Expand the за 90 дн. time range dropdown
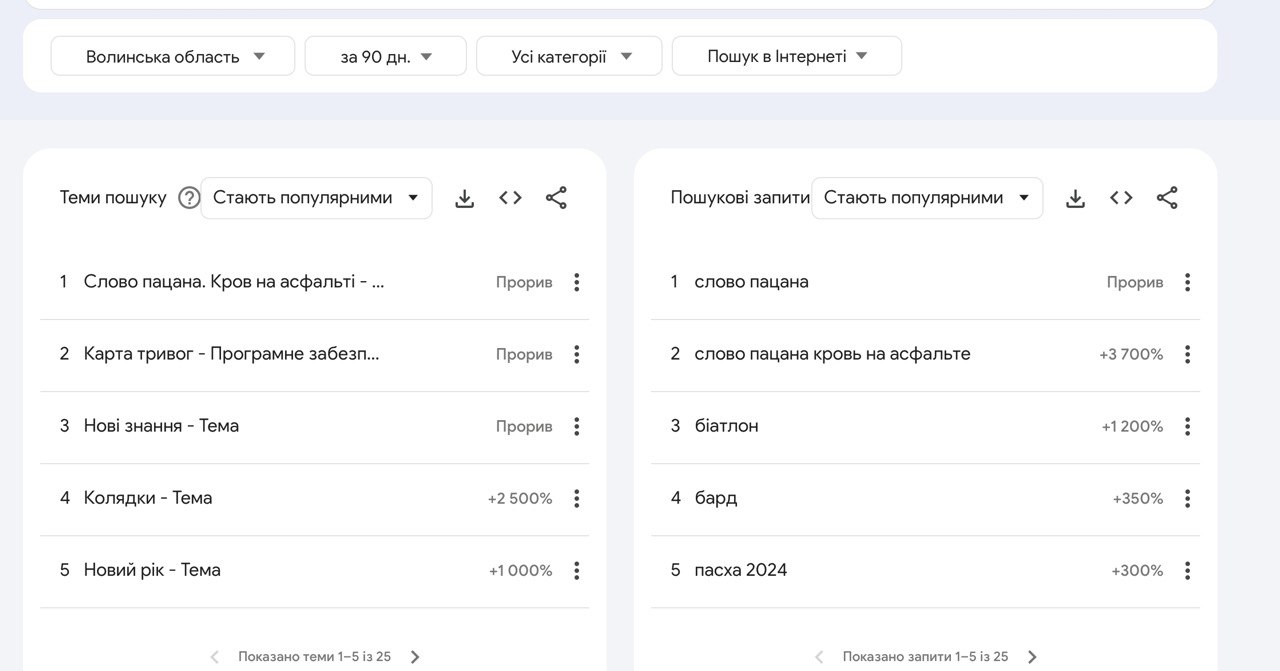 (x=385, y=56)
